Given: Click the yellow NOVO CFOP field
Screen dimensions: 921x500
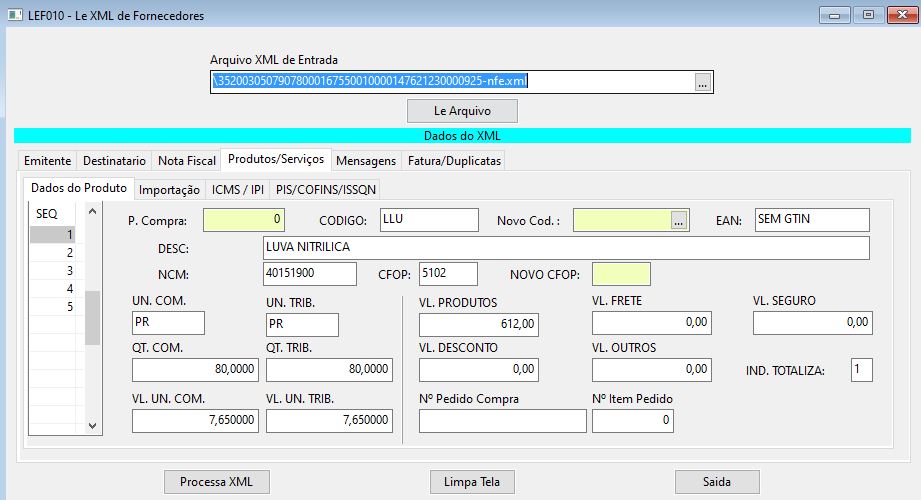Looking at the screenshot, I should pos(621,274).
